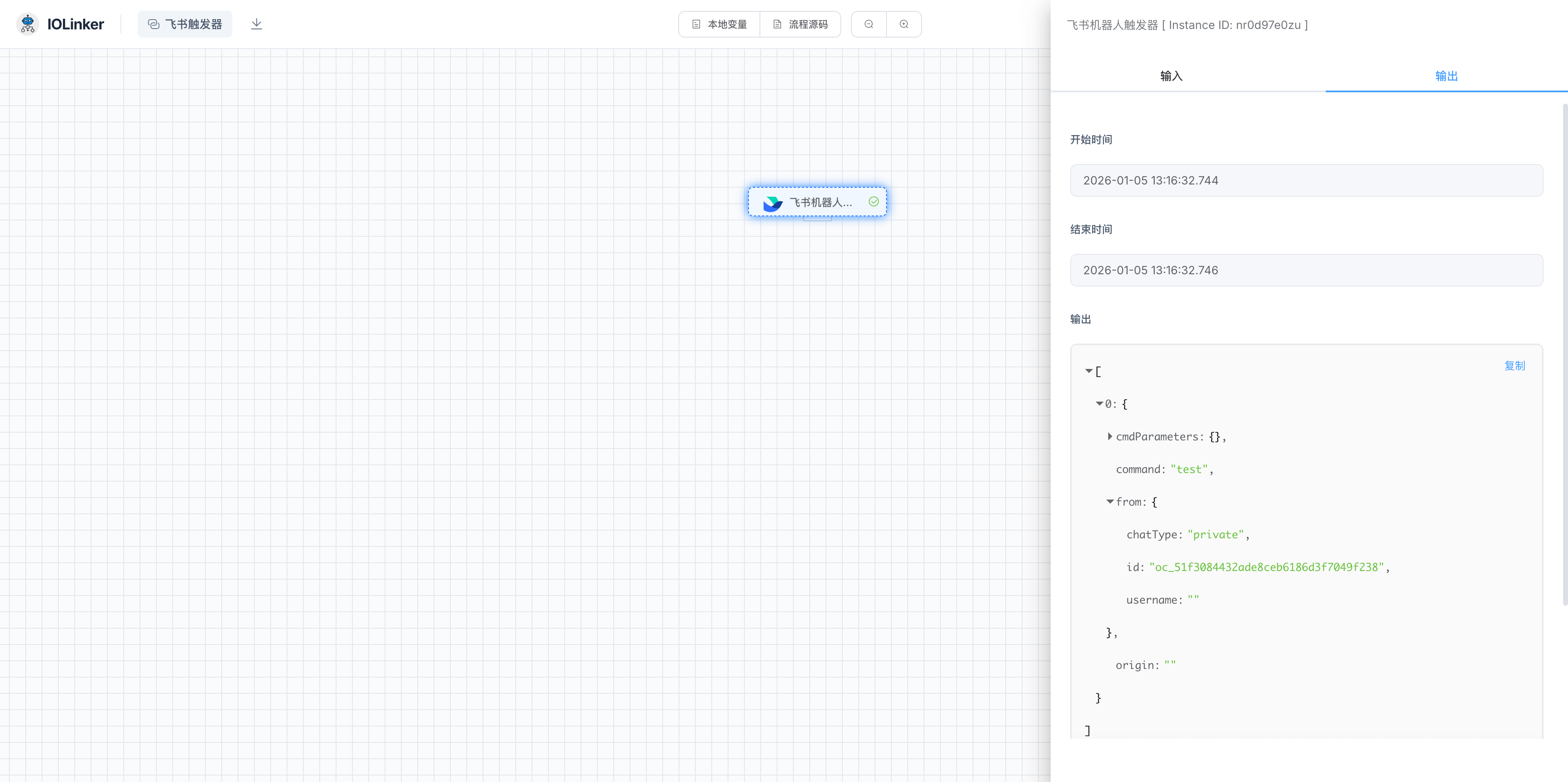Click the zoom out magnifier icon
This screenshot has height=782, width=1568.
(869, 24)
